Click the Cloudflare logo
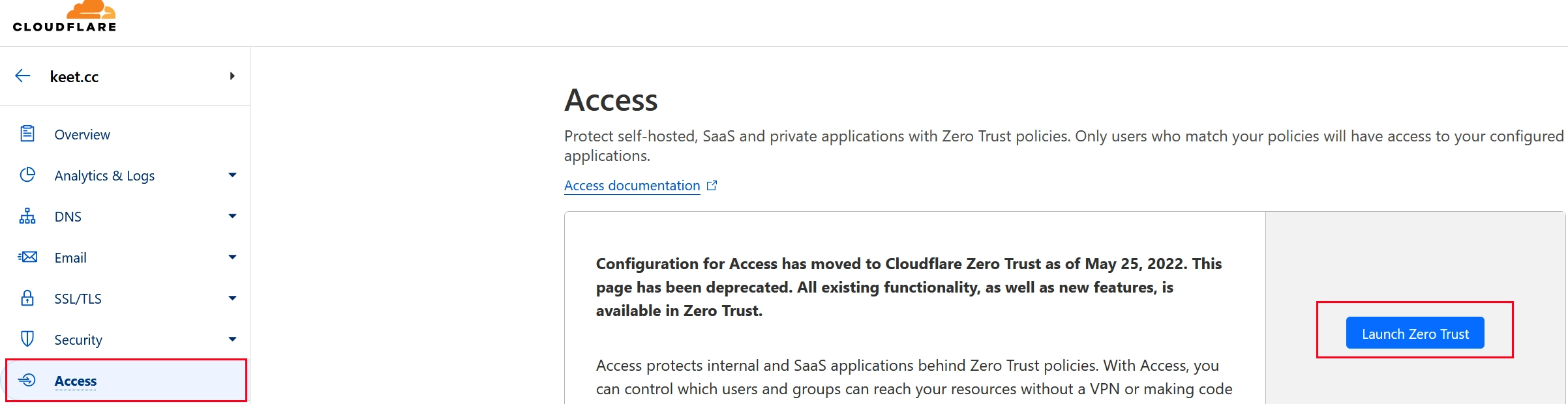 coord(65,16)
